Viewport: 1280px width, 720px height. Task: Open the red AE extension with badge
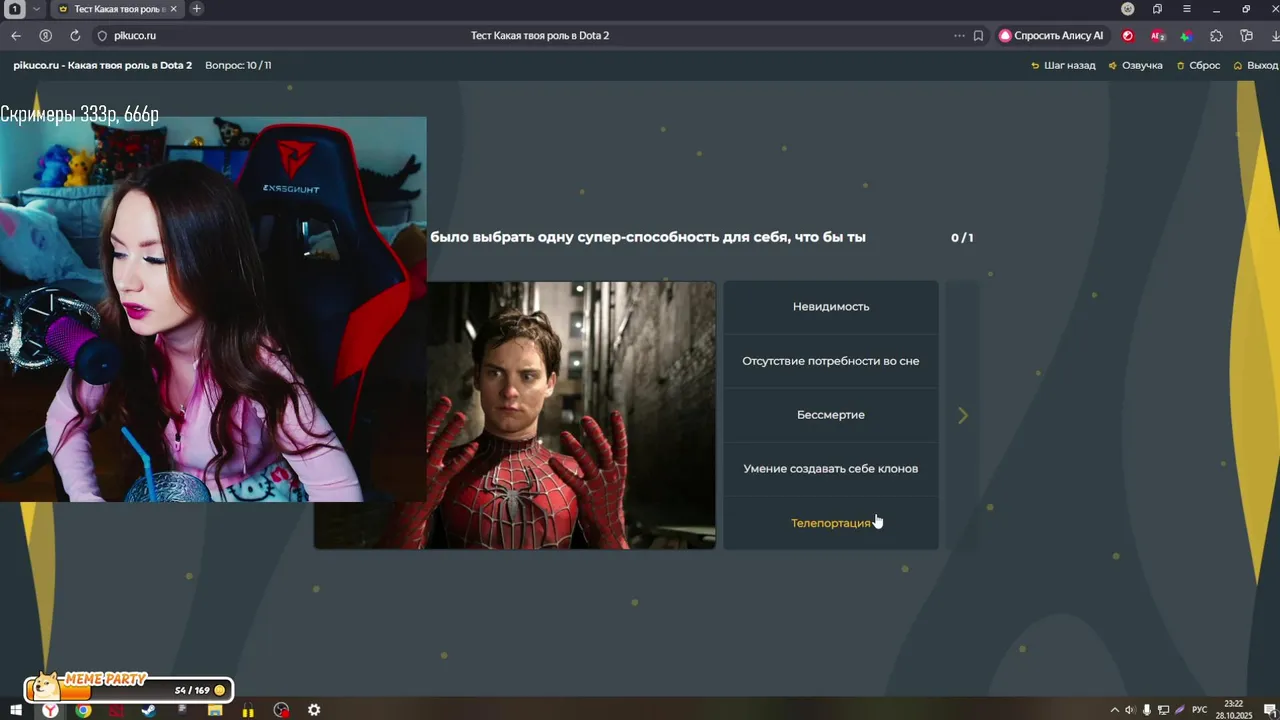1157,35
